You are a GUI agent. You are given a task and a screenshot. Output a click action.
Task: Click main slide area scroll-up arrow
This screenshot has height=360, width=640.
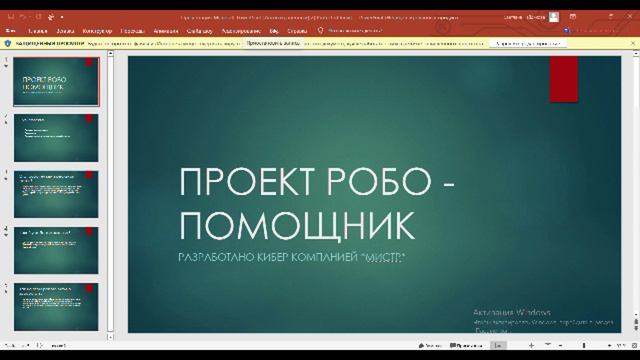point(636,53)
